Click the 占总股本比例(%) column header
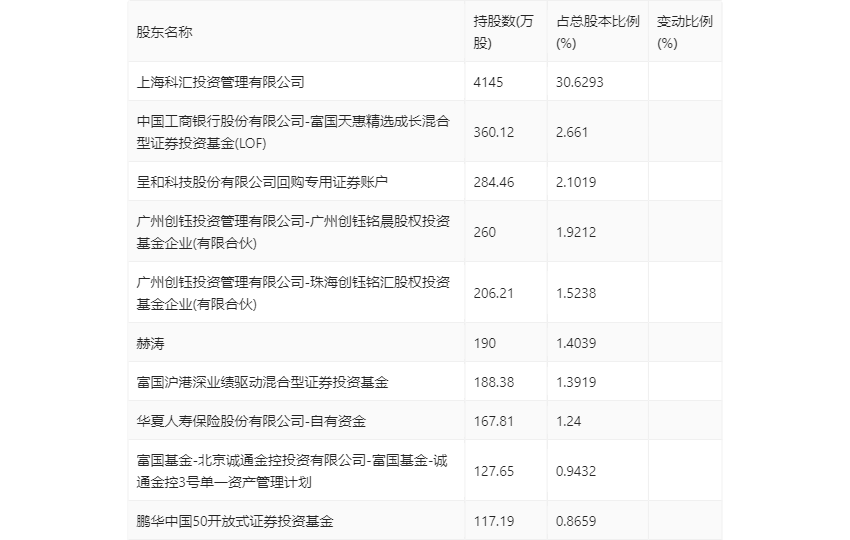This screenshot has height=540, width=850. (x=598, y=32)
